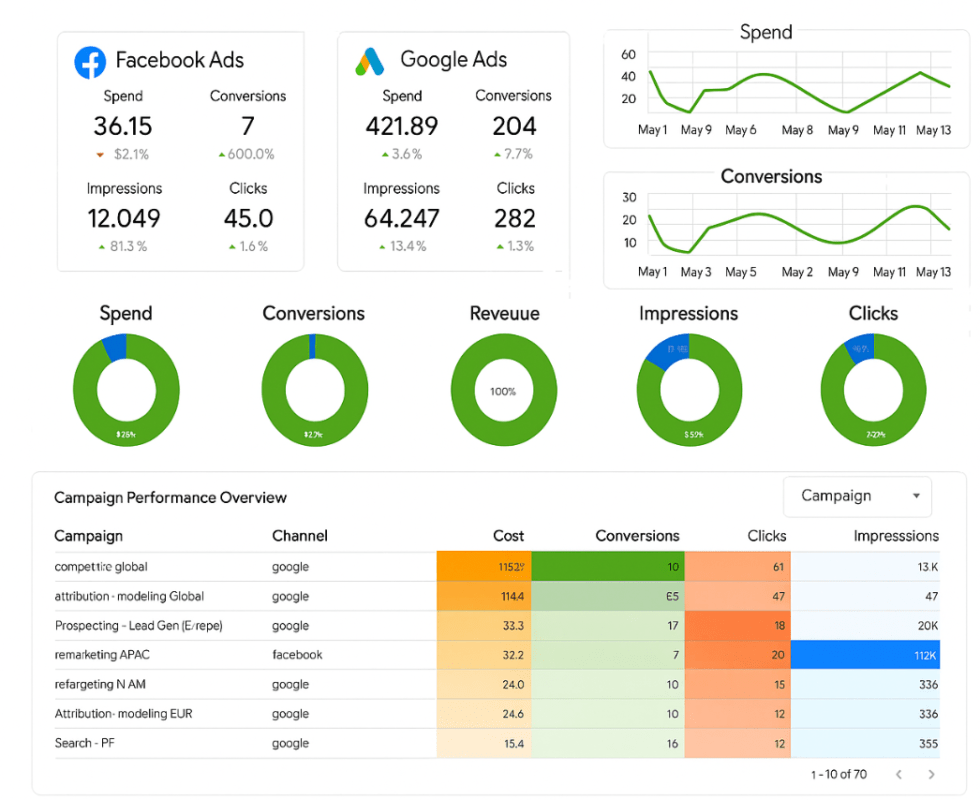Click the blue segment of Impressions donut

coord(668,351)
